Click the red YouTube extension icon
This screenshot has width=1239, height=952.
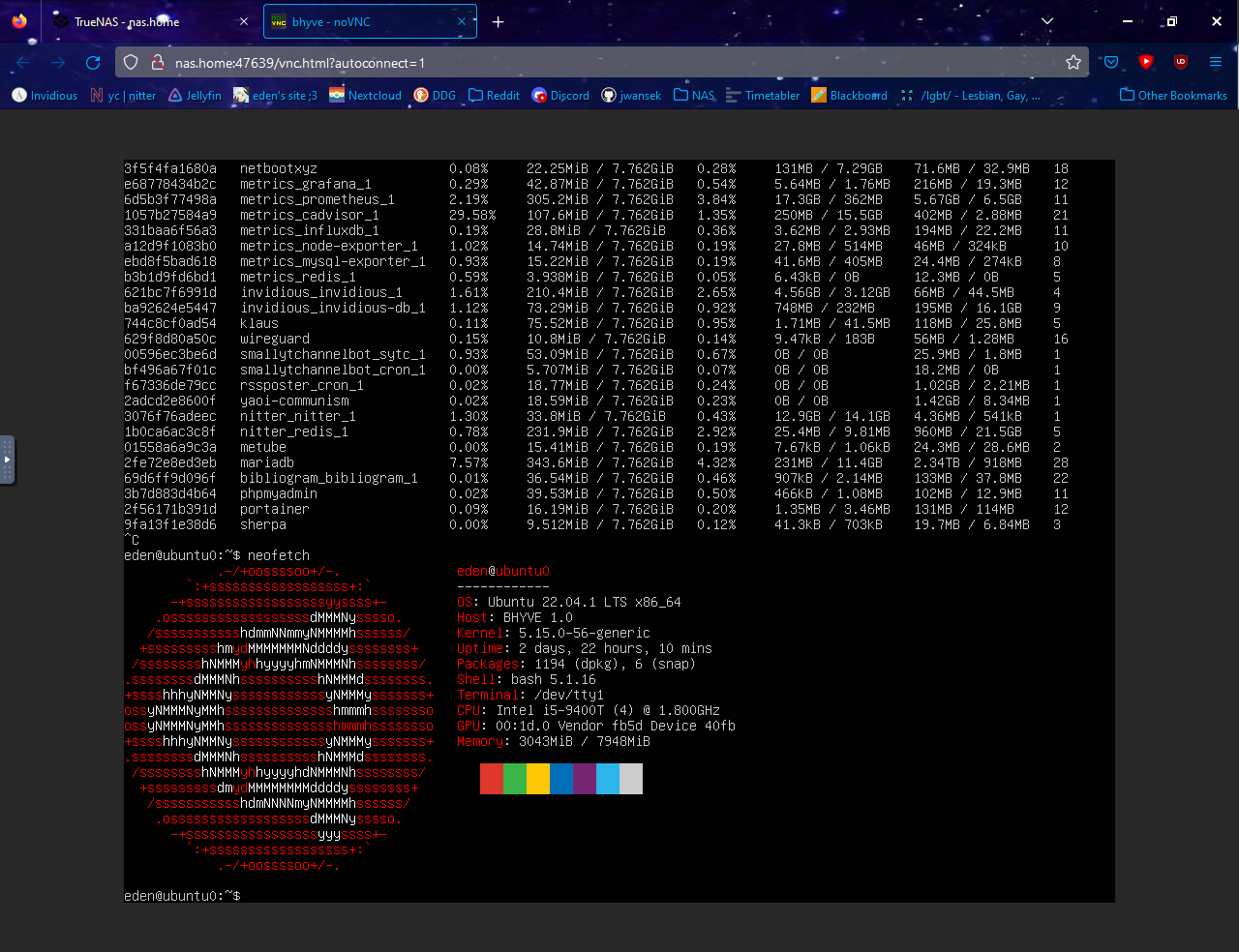click(x=1146, y=62)
